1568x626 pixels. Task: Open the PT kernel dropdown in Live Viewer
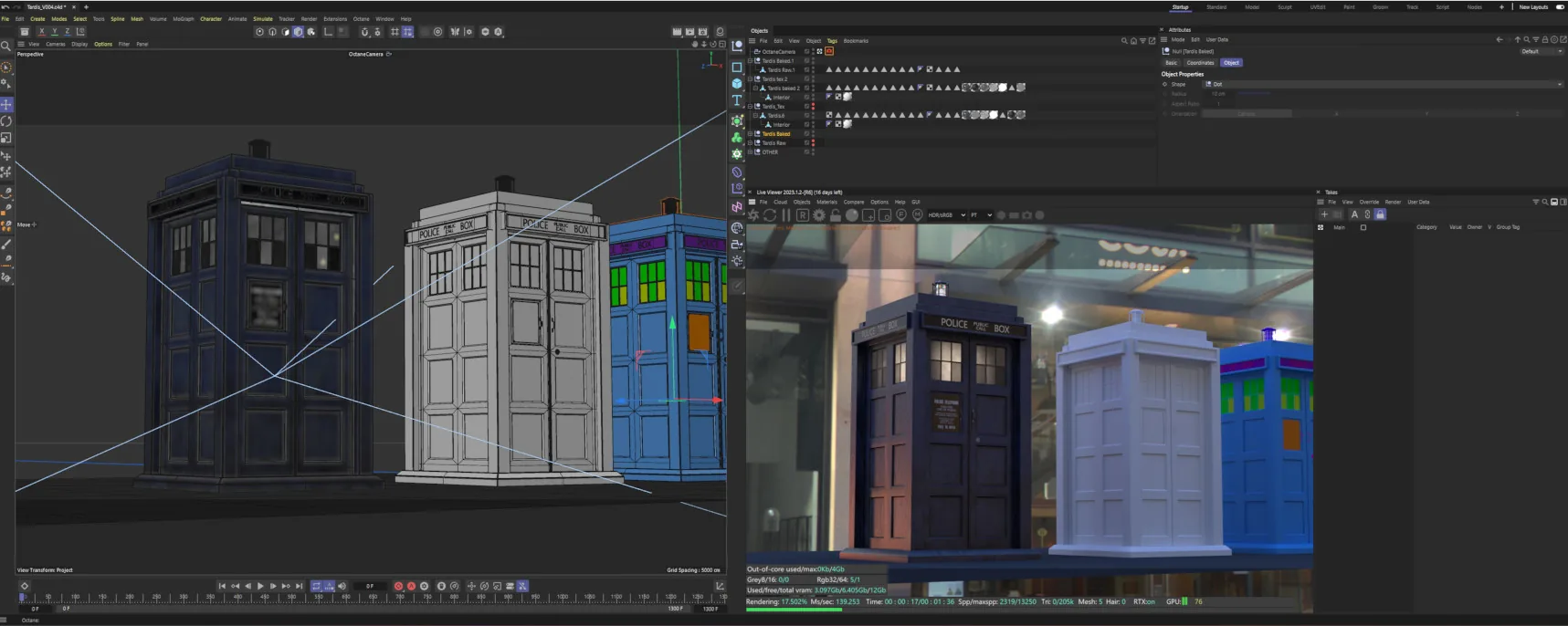point(982,215)
